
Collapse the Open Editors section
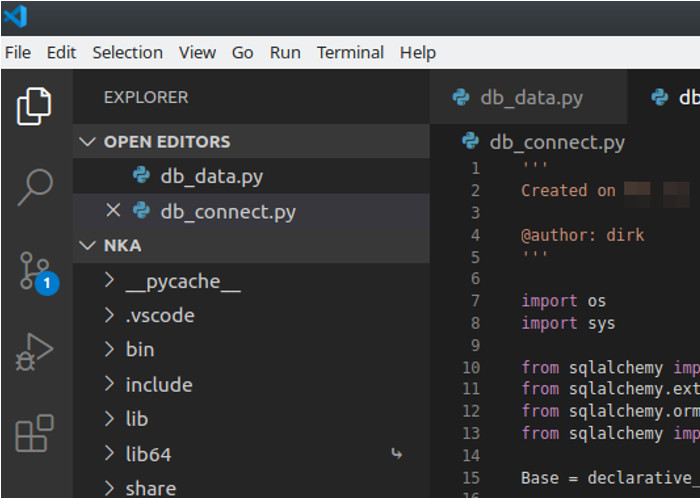tap(89, 142)
